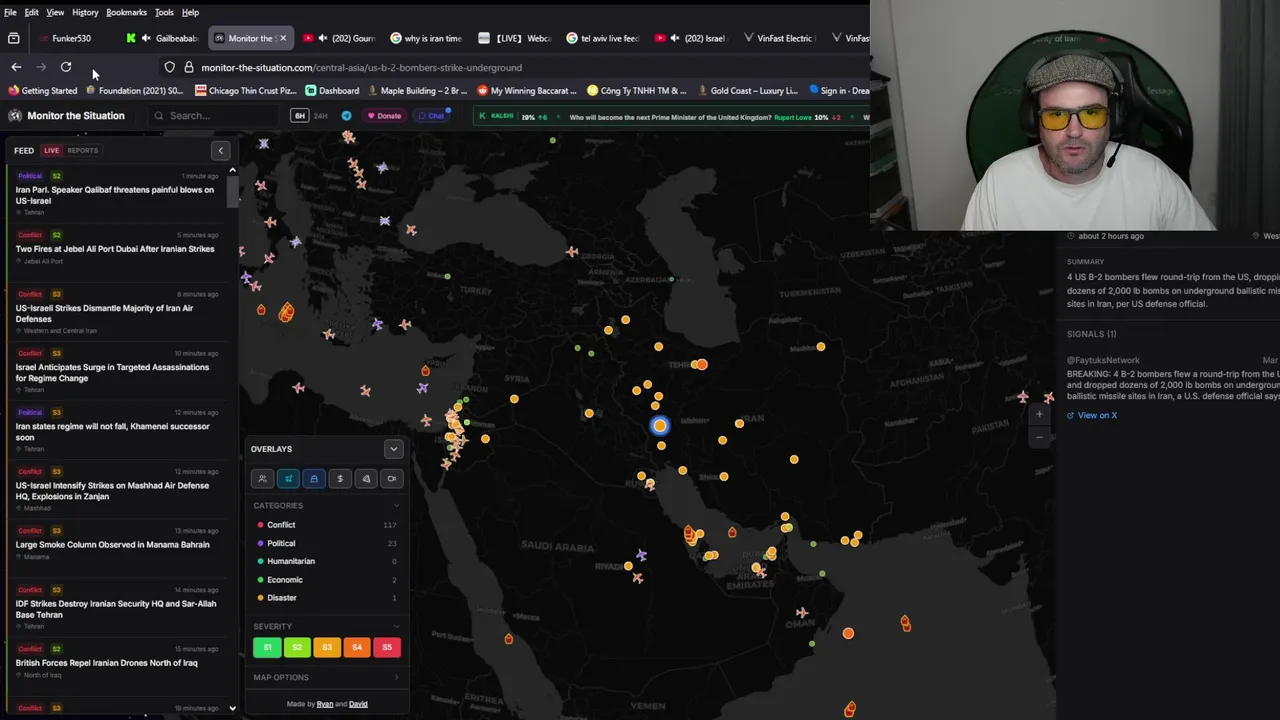Open the Tools menu
The image size is (1280, 720).
tap(164, 12)
